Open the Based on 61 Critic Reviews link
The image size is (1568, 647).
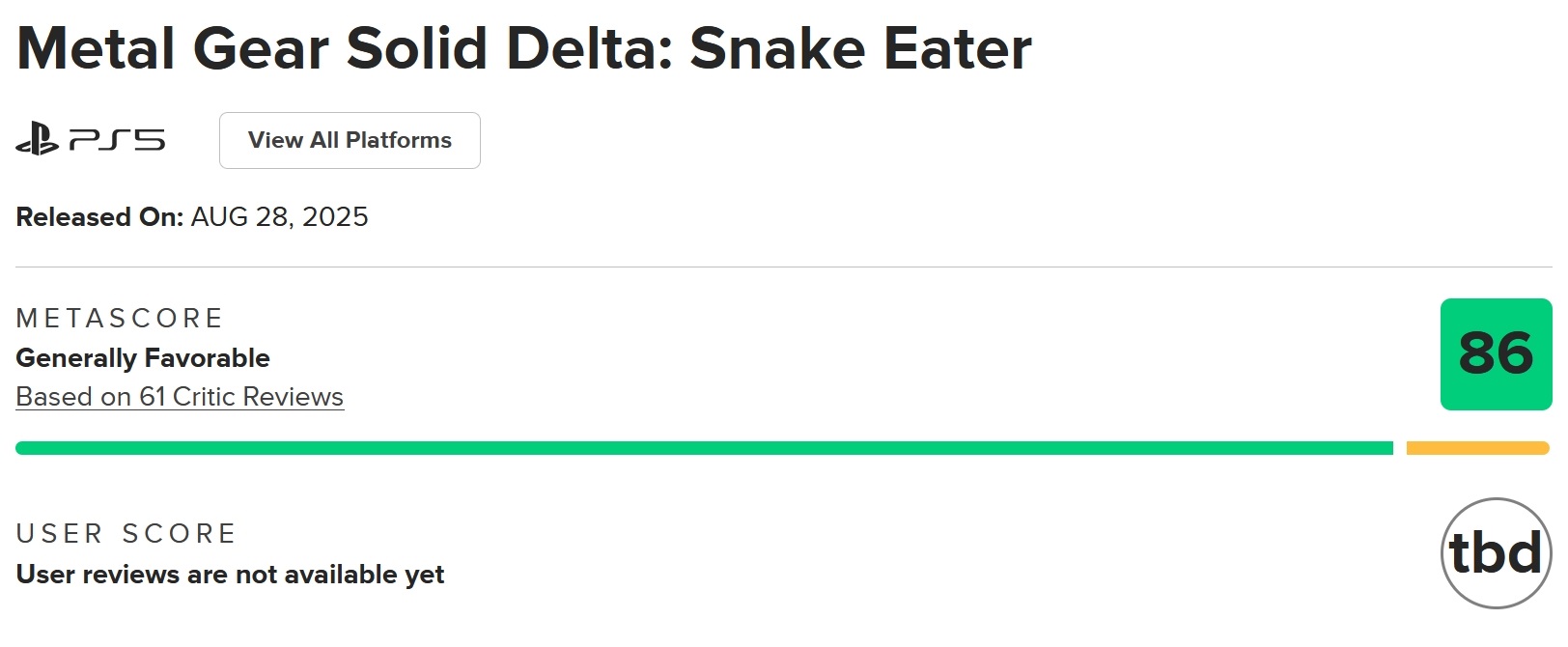(x=180, y=397)
